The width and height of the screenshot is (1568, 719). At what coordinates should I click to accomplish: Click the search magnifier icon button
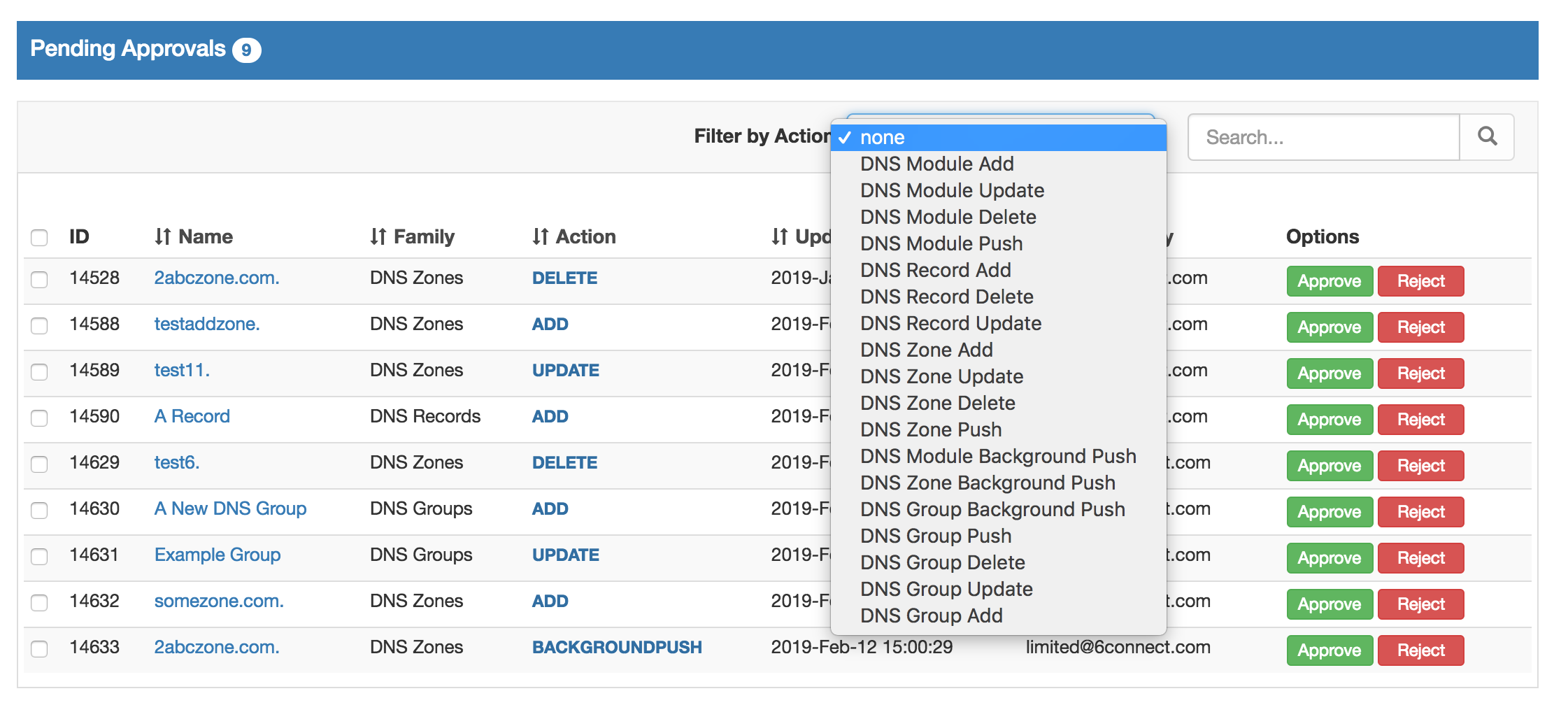(x=1487, y=136)
